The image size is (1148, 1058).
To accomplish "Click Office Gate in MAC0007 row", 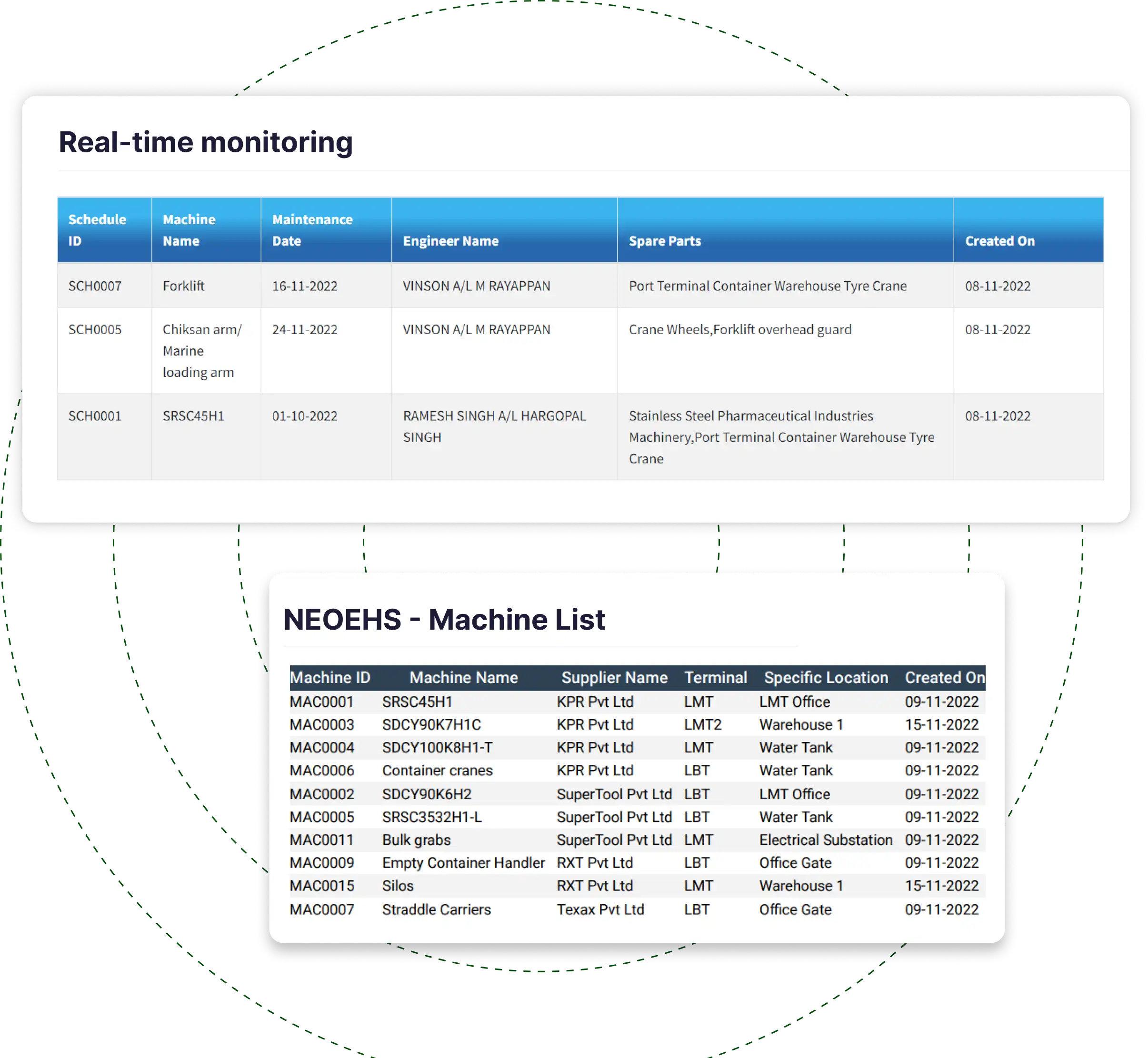I will pyautogui.click(x=795, y=909).
